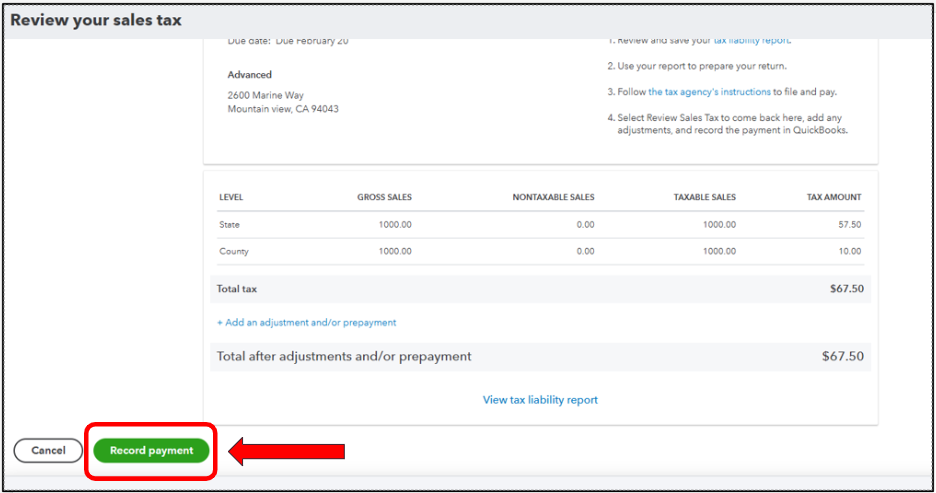Click the NONTAXABLE SALES column header
The height and width of the screenshot is (493, 936).
[553, 197]
